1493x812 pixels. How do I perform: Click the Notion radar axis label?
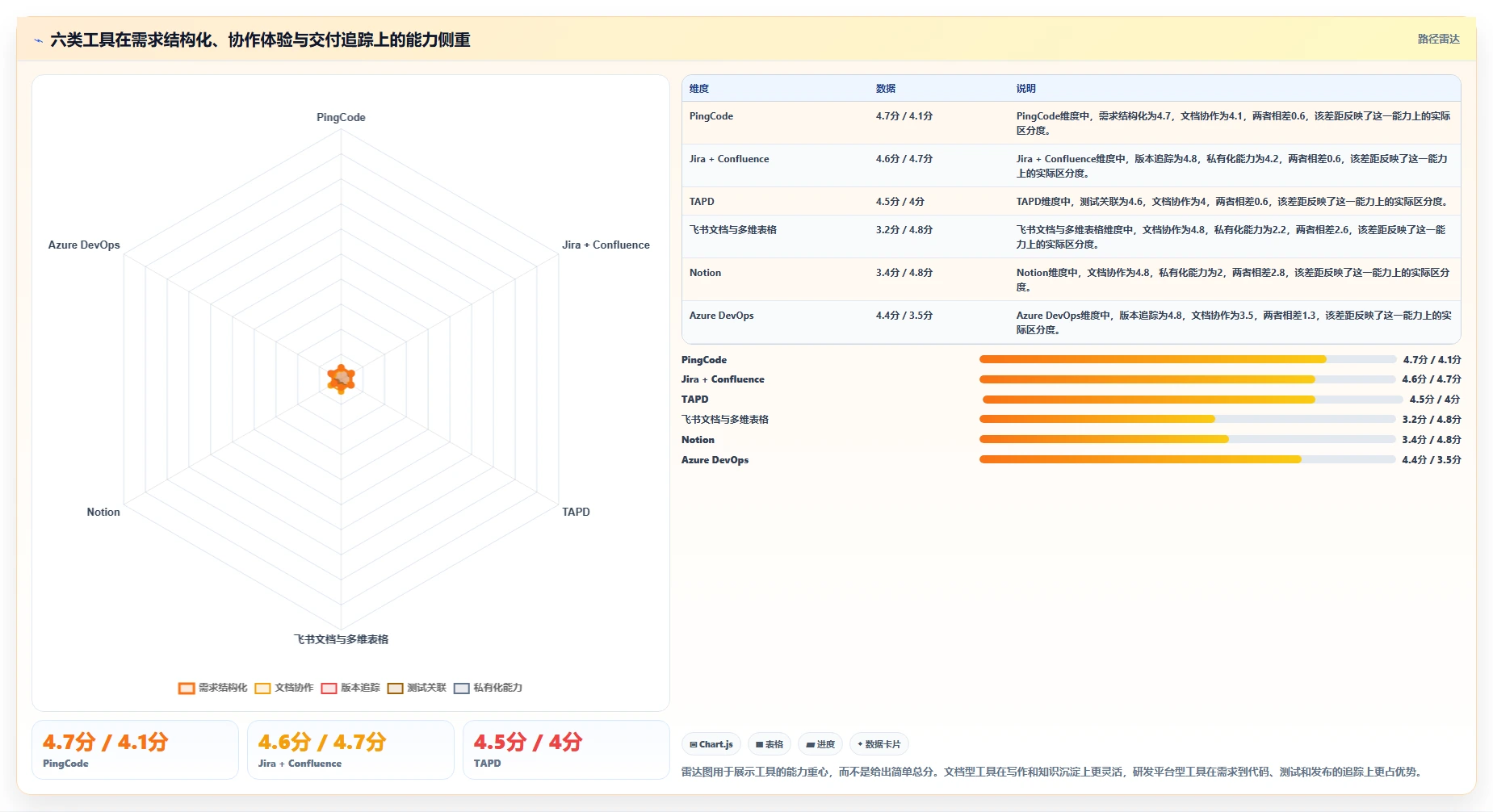click(x=103, y=513)
